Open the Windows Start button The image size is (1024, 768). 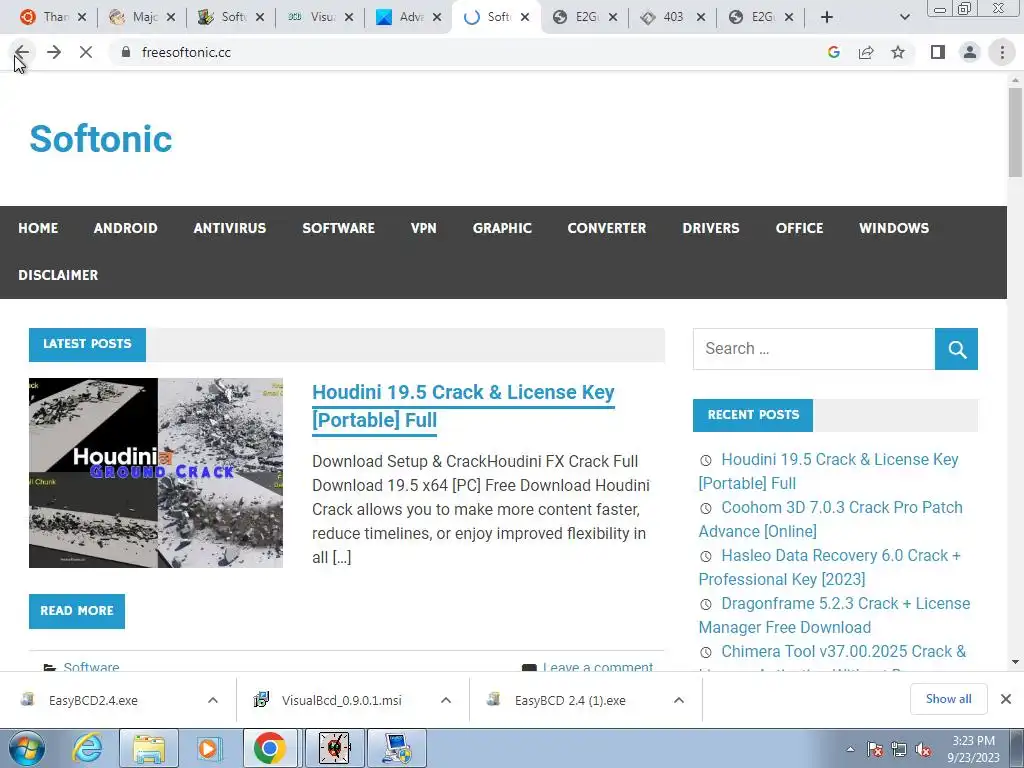[26, 748]
